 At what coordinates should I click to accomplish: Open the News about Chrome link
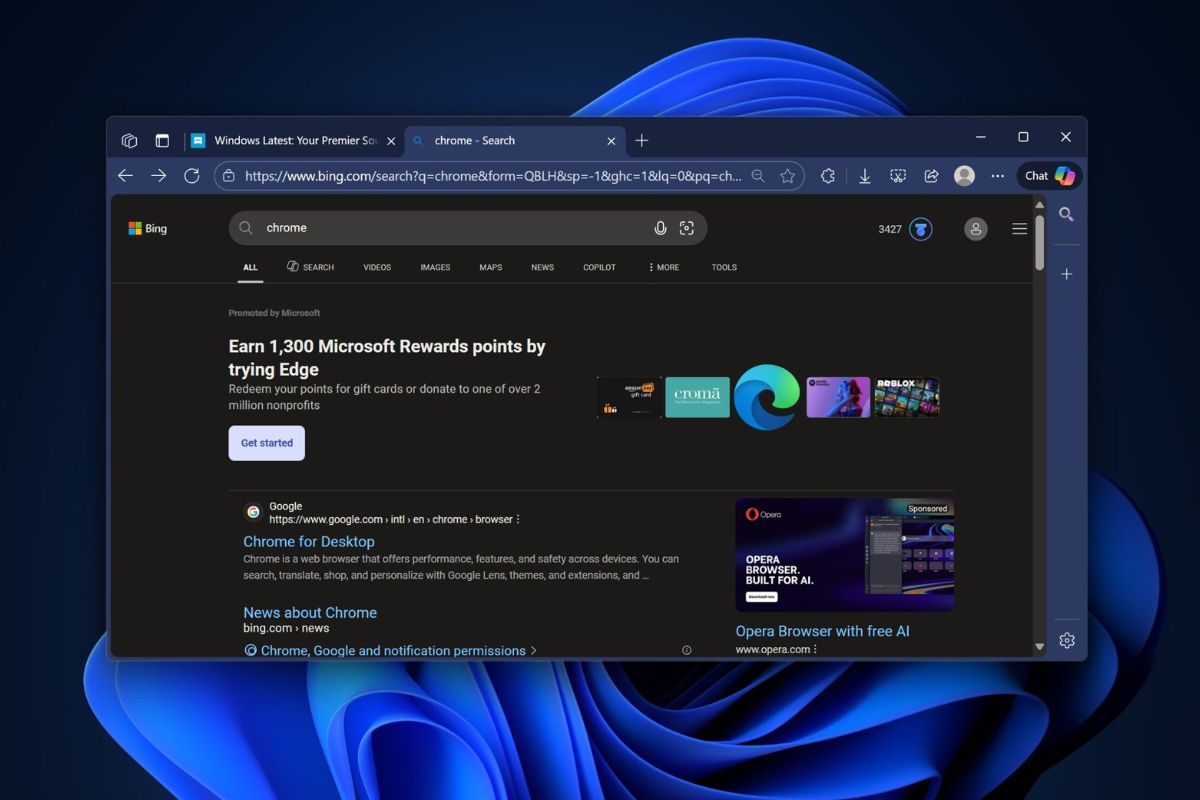(x=310, y=612)
